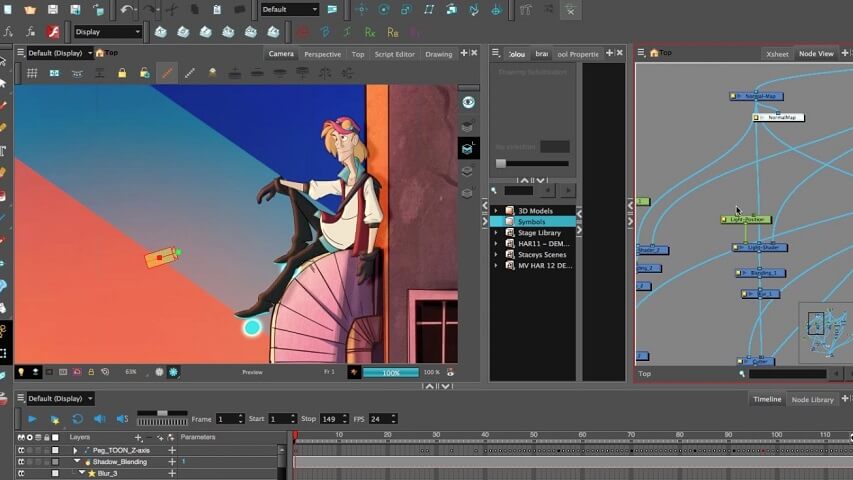Click the Light-Shader node in Node View
Screen dimensions: 853x480
(760, 247)
